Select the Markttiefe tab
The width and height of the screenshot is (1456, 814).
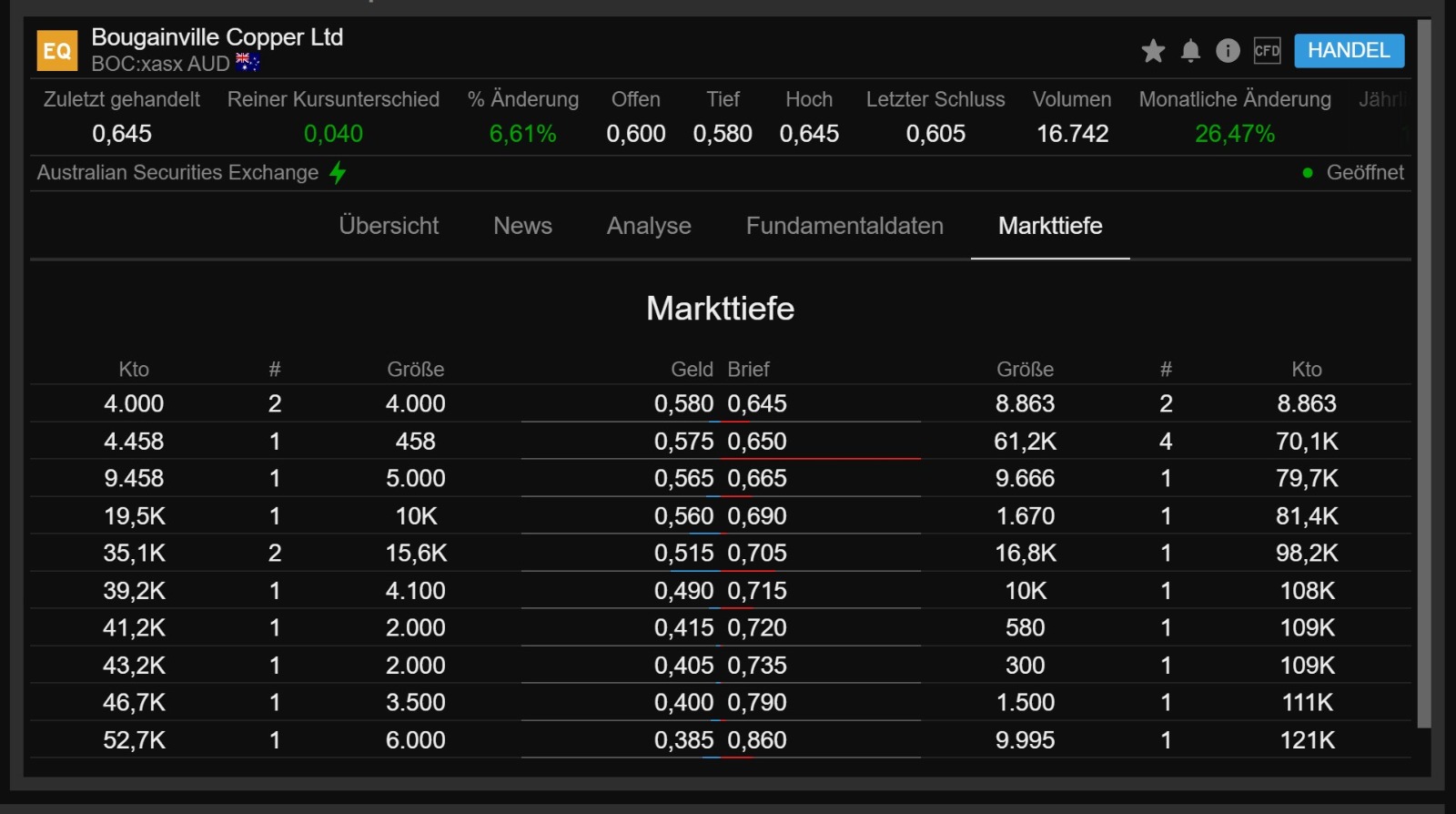1050,226
